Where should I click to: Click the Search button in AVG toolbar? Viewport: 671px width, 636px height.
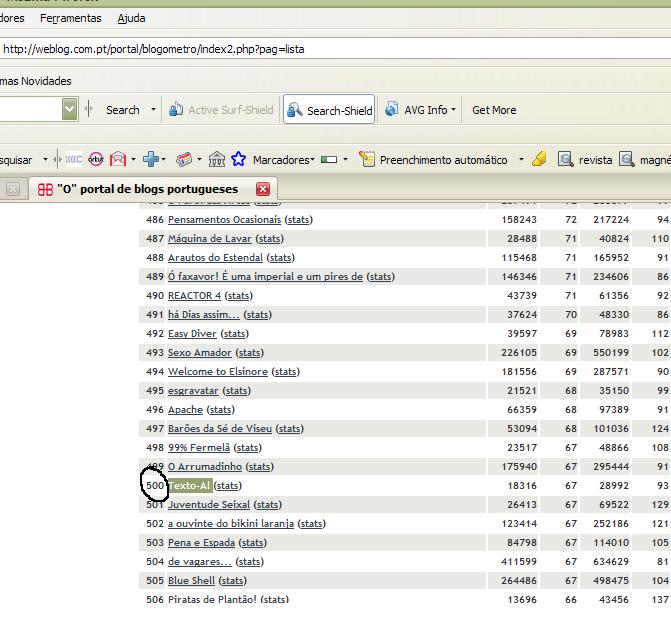[122, 110]
